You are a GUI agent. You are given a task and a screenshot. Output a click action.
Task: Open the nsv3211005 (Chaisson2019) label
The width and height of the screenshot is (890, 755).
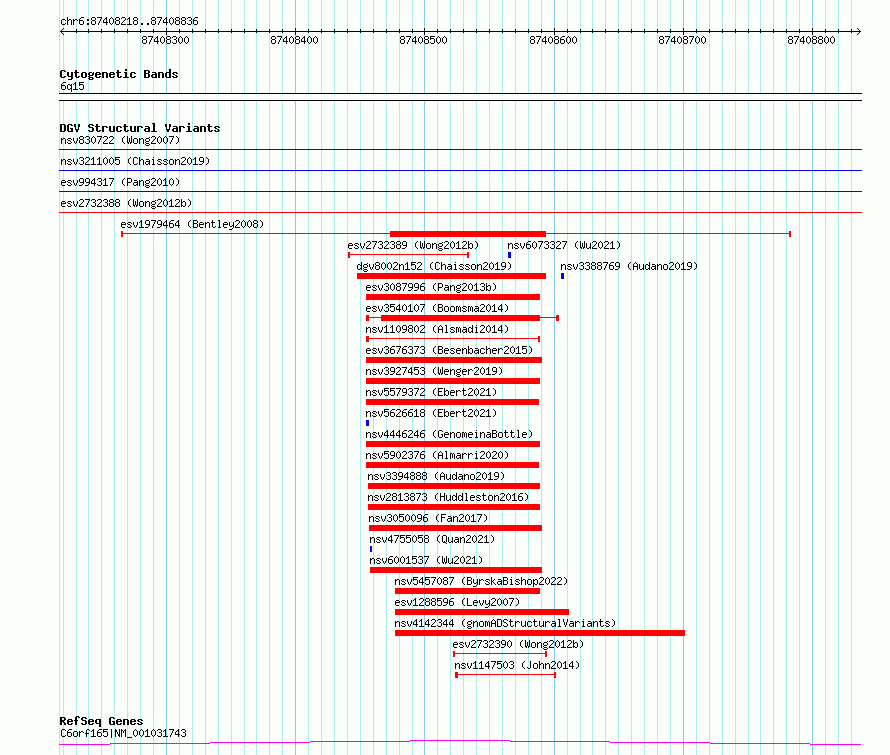pyautogui.click(x=135, y=161)
